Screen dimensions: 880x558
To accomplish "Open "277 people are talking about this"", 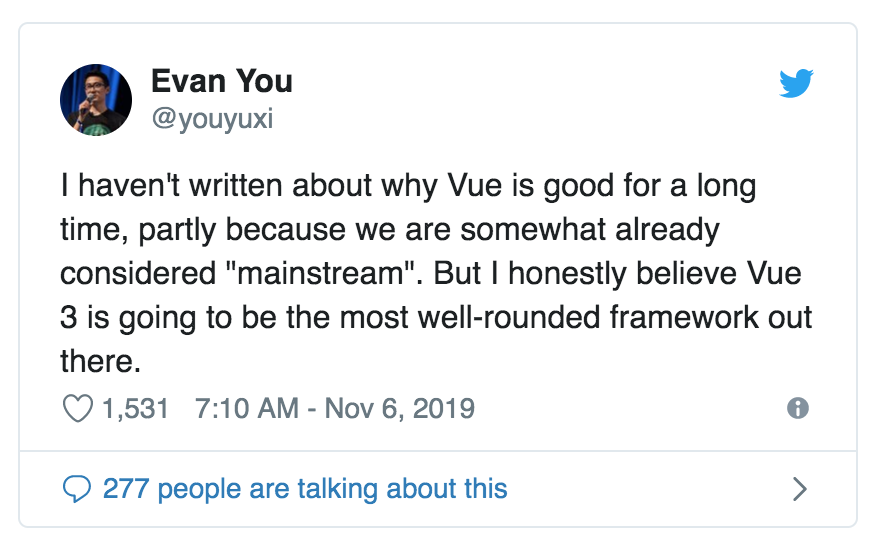I will [305, 489].
